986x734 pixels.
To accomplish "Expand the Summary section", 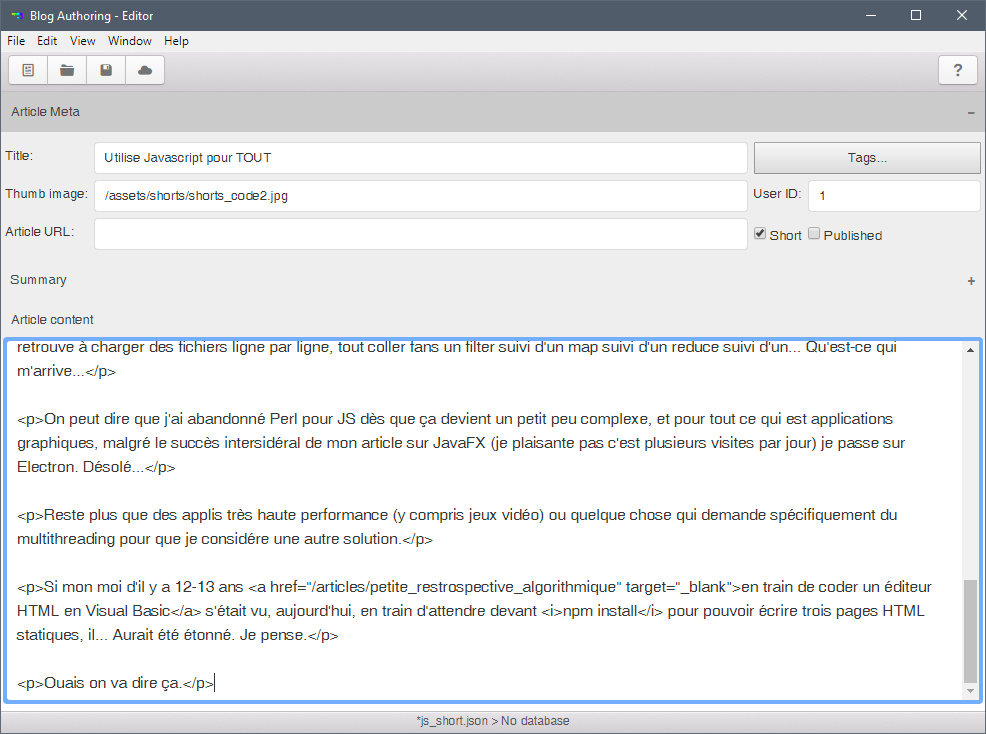I will point(971,281).
